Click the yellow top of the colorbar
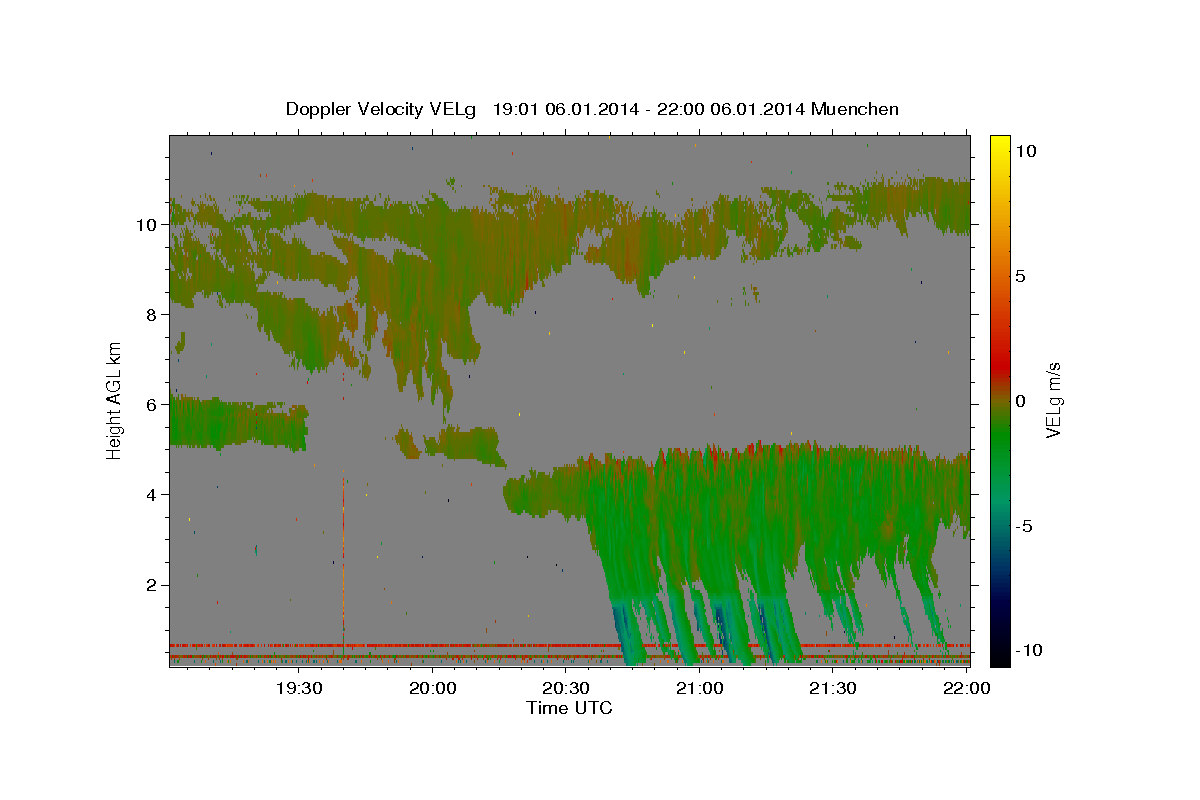This screenshot has width=1200, height=800. 999,145
